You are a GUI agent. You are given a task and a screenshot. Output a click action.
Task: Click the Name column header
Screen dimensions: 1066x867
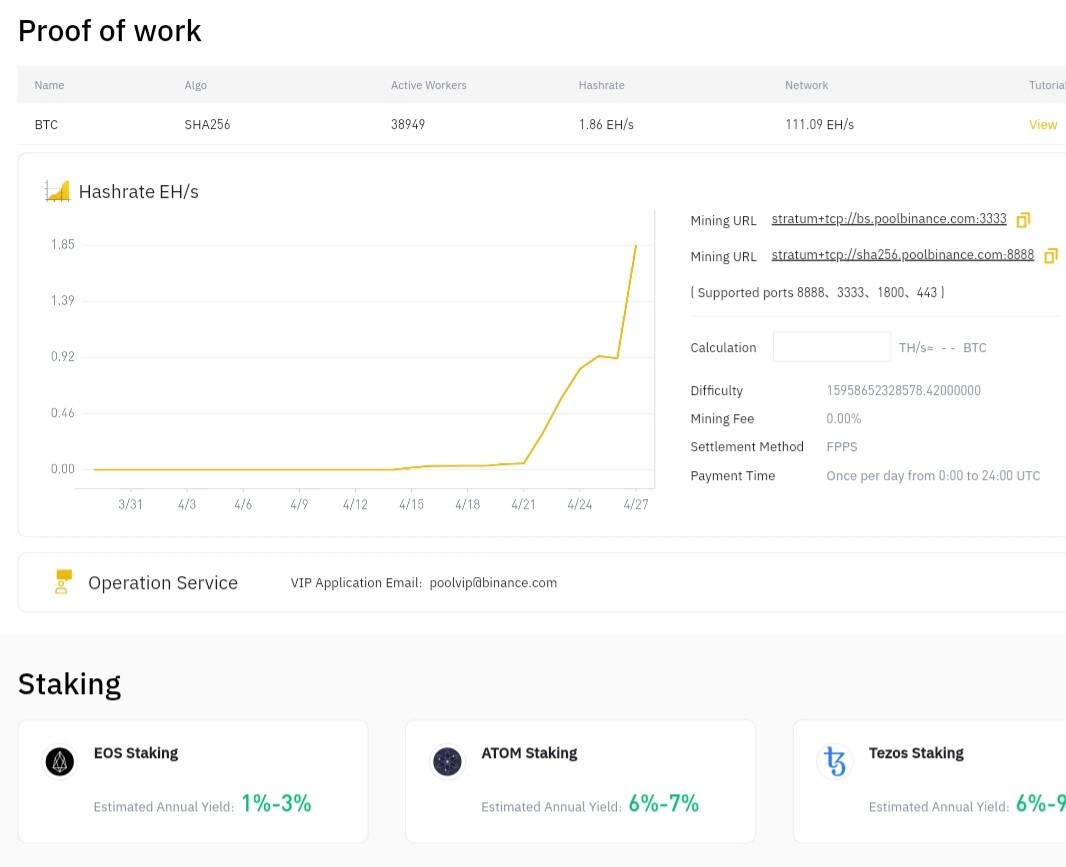tap(49, 85)
